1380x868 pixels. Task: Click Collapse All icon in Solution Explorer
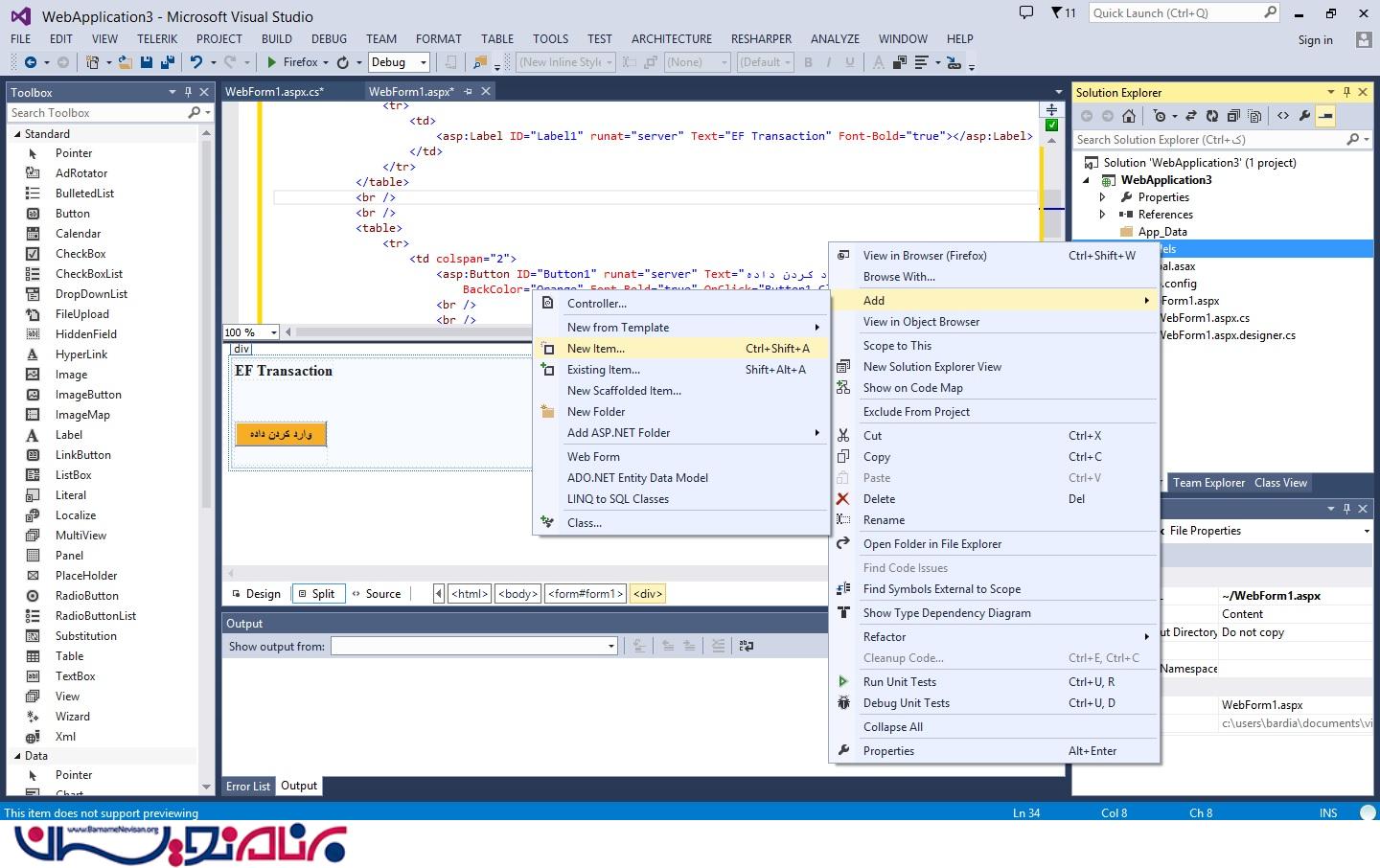[x=1232, y=116]
